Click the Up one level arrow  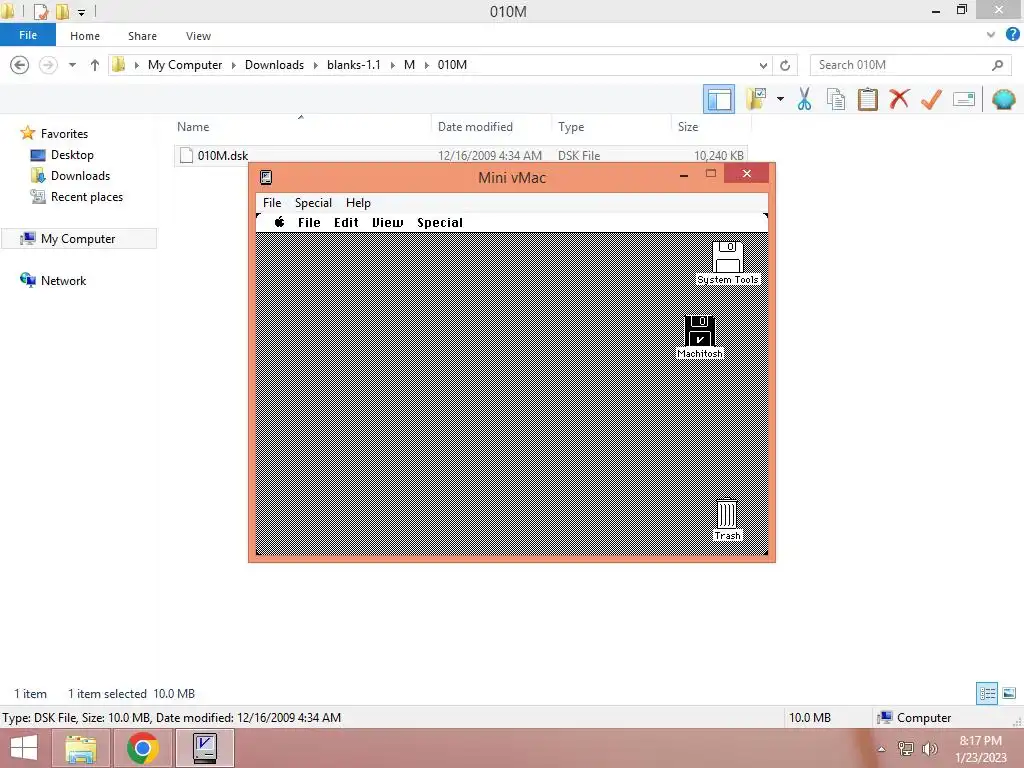95,65
